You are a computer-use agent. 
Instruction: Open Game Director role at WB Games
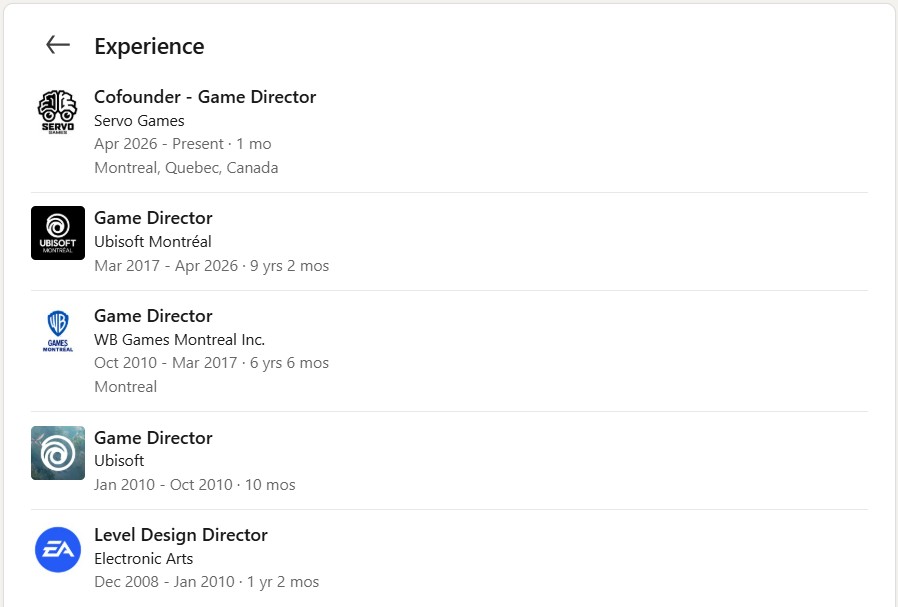coord(153,316)
